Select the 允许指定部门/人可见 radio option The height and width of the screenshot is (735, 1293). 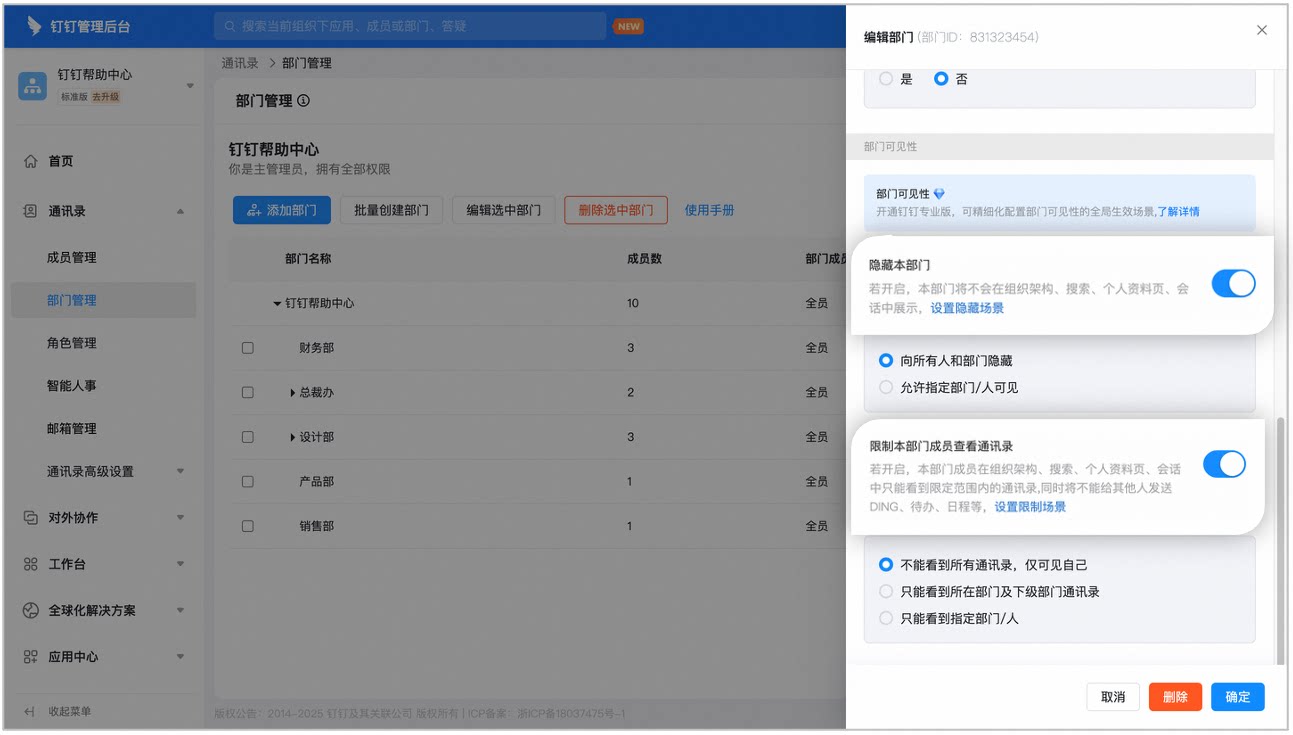[886, 387]
